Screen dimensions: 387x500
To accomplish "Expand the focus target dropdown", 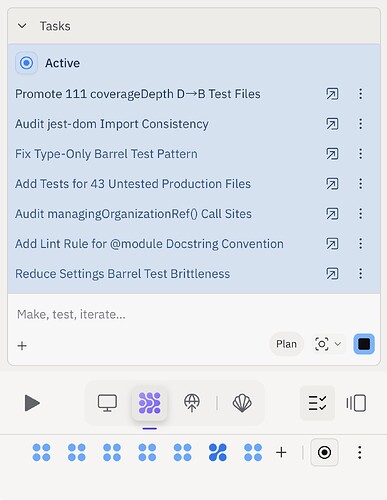I will pos(328,344).
